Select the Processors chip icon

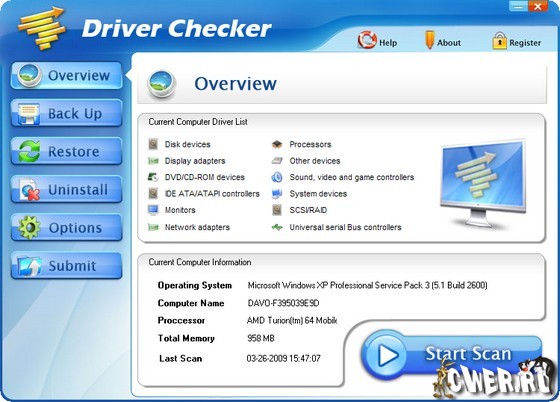click(277, 144)
